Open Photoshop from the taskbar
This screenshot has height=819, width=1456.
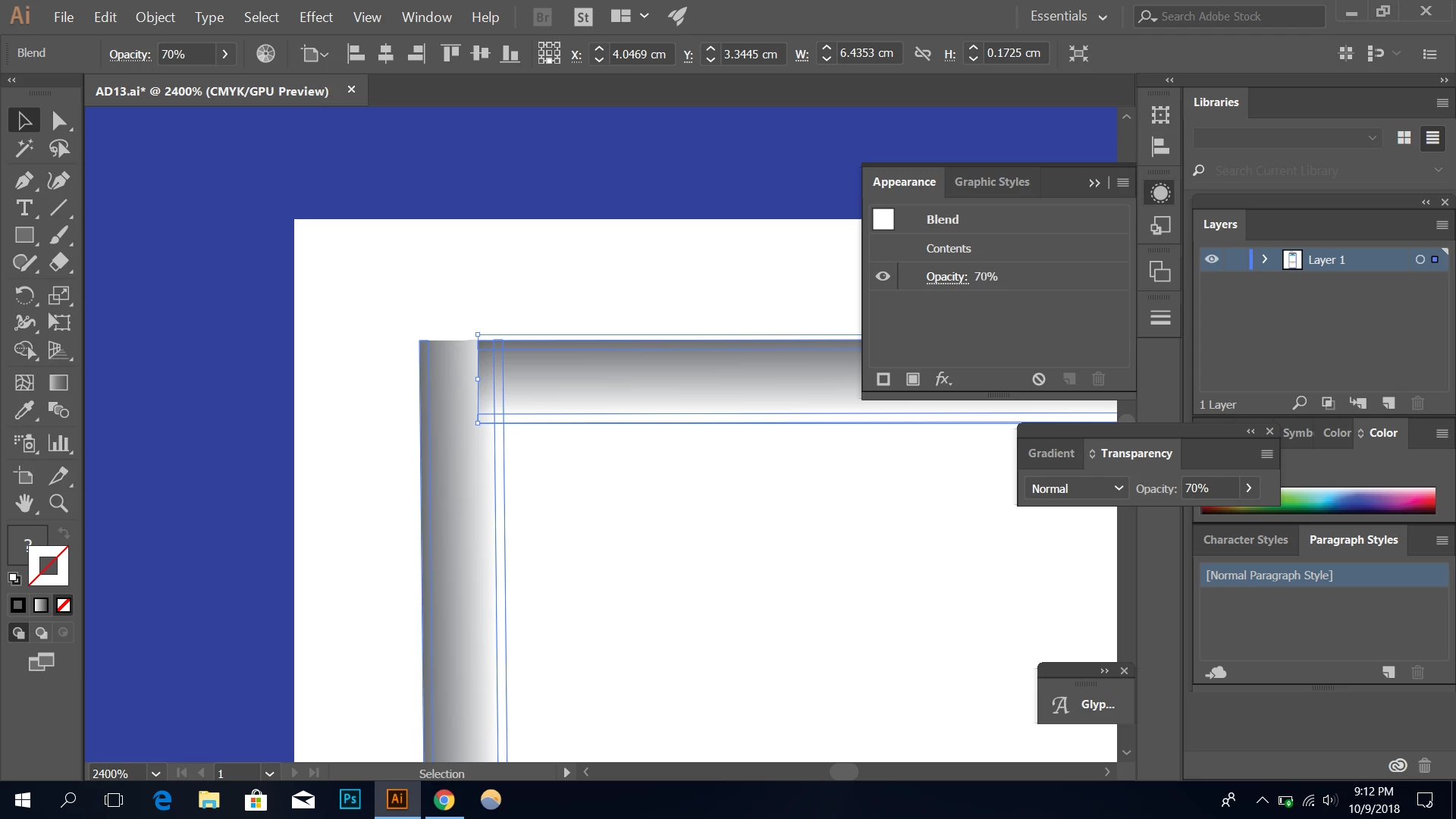(x=350, y=799)
